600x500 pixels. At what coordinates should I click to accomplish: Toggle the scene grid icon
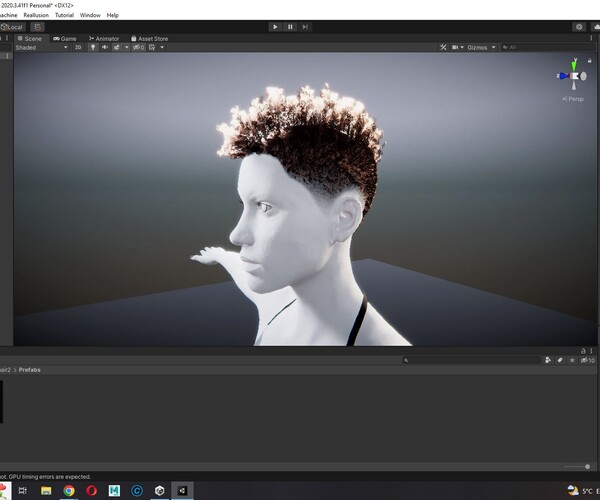[152, 47]
